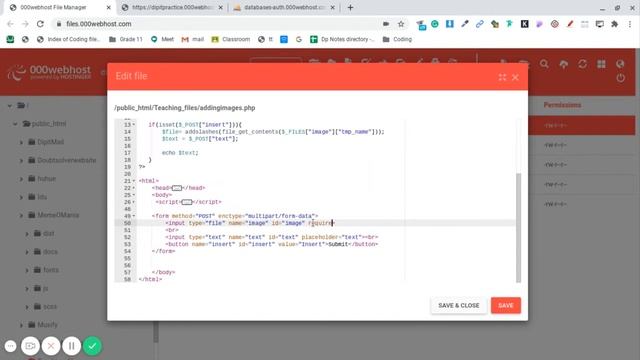640x360 pixels.
Task: Bookmark this page with the star icon
Action: [x=401, y=24]
